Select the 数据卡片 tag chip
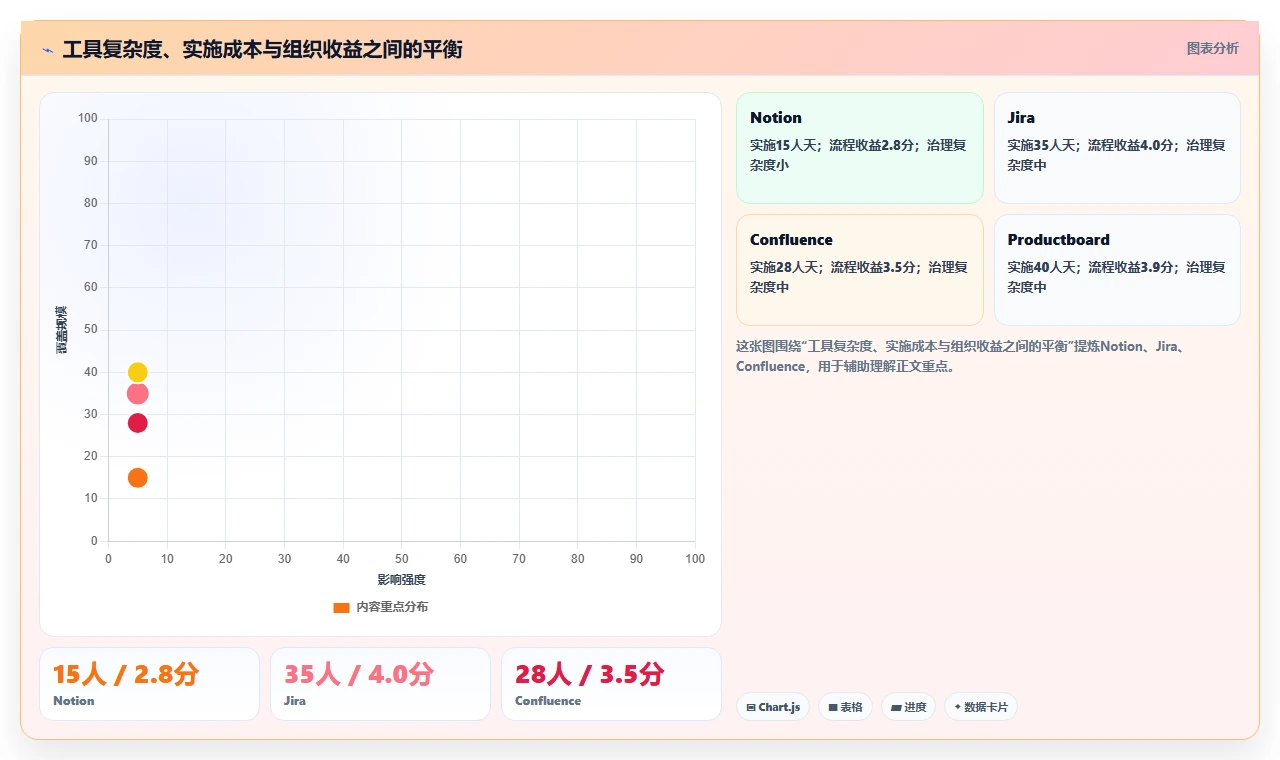 coord(981,707)
